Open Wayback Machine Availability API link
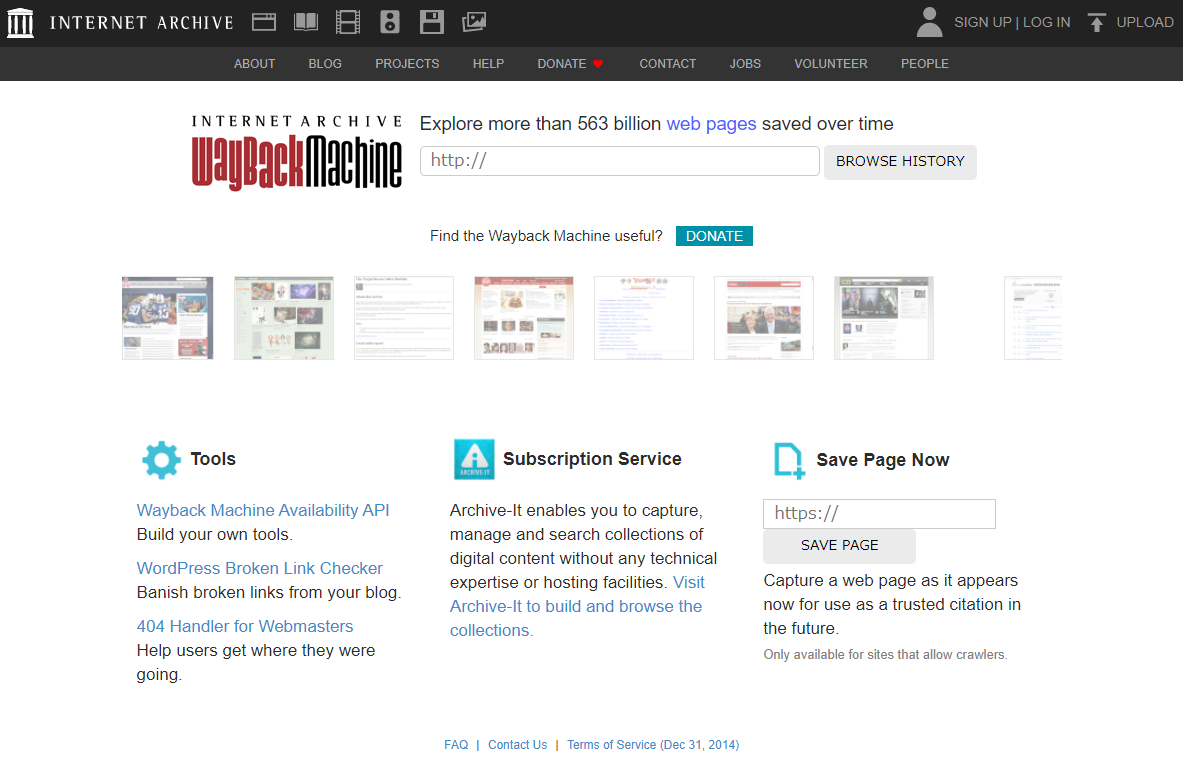The height and width of the screenshot is (765, 1183). pyautogui.click(x=263, y=511)
